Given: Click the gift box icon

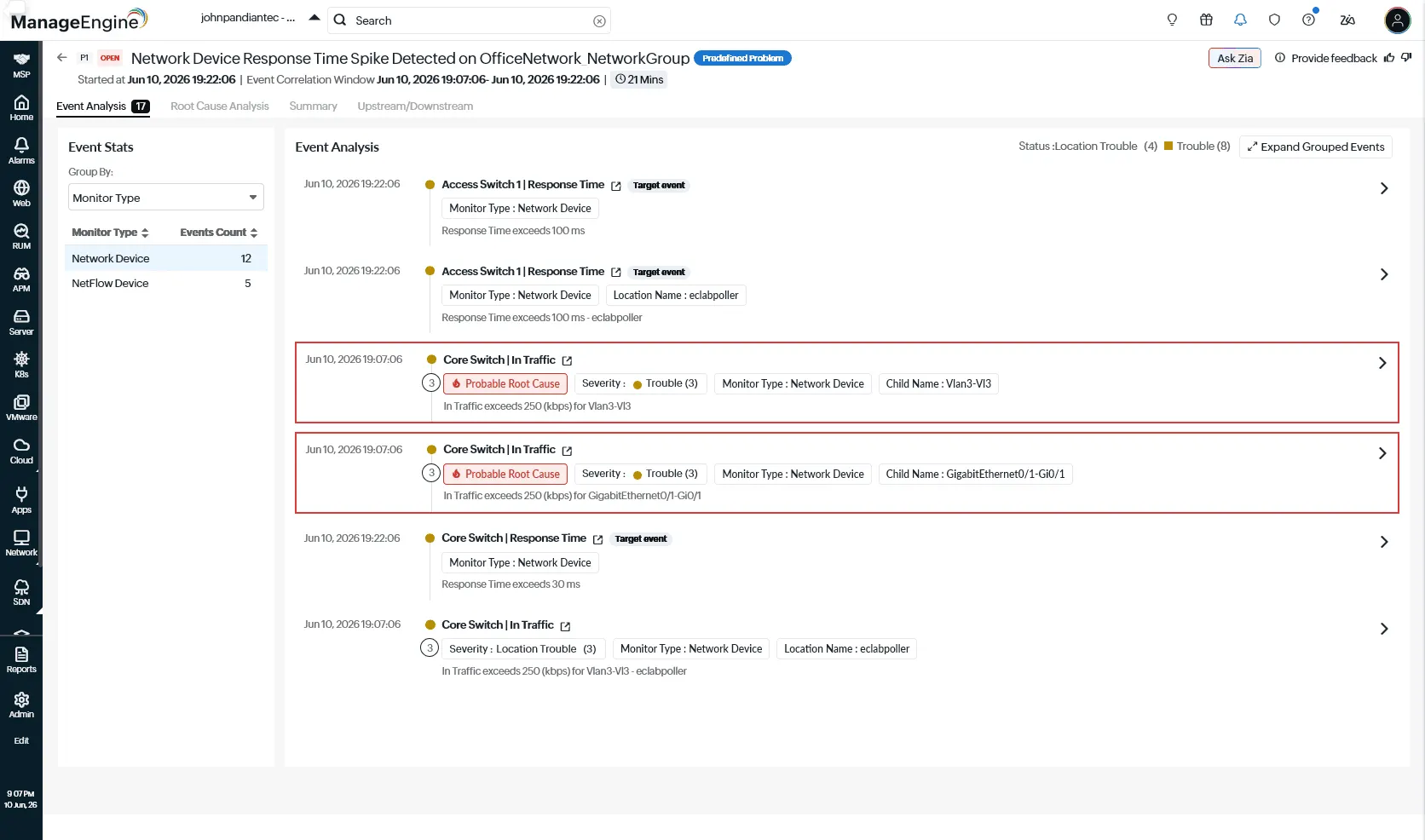Looking at the screenshot, I should coord(1206,20).
